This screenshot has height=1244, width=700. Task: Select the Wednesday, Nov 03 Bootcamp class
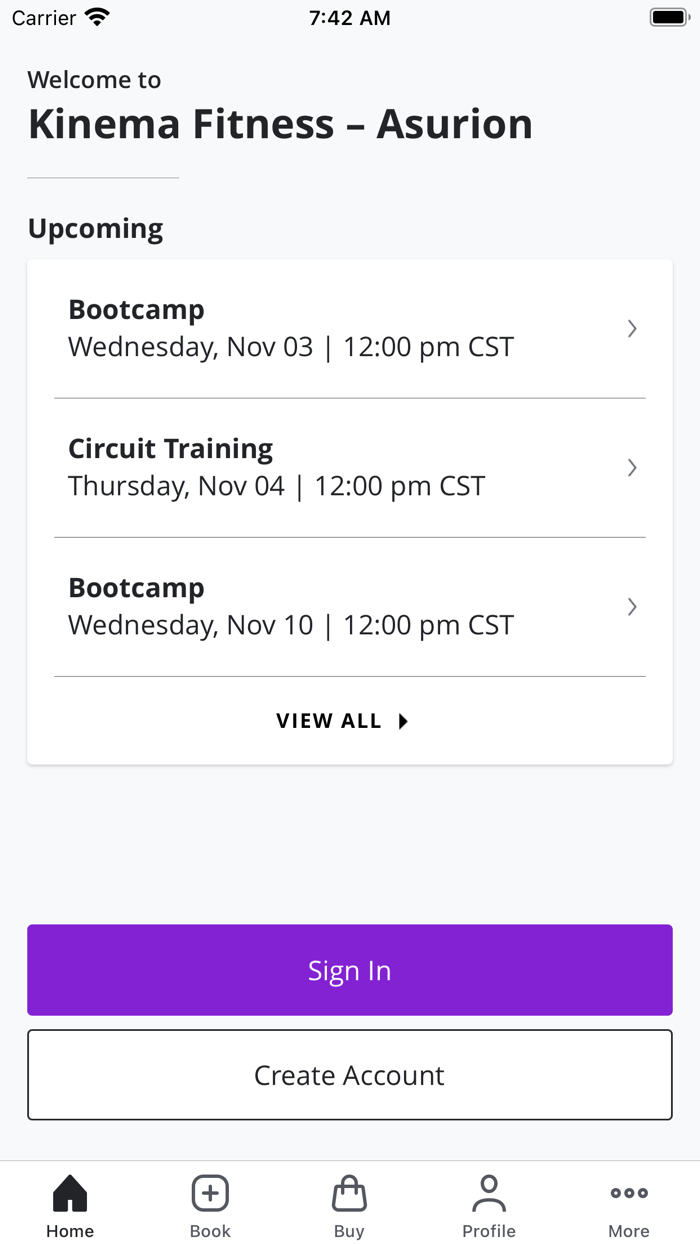tap(290, 329)
